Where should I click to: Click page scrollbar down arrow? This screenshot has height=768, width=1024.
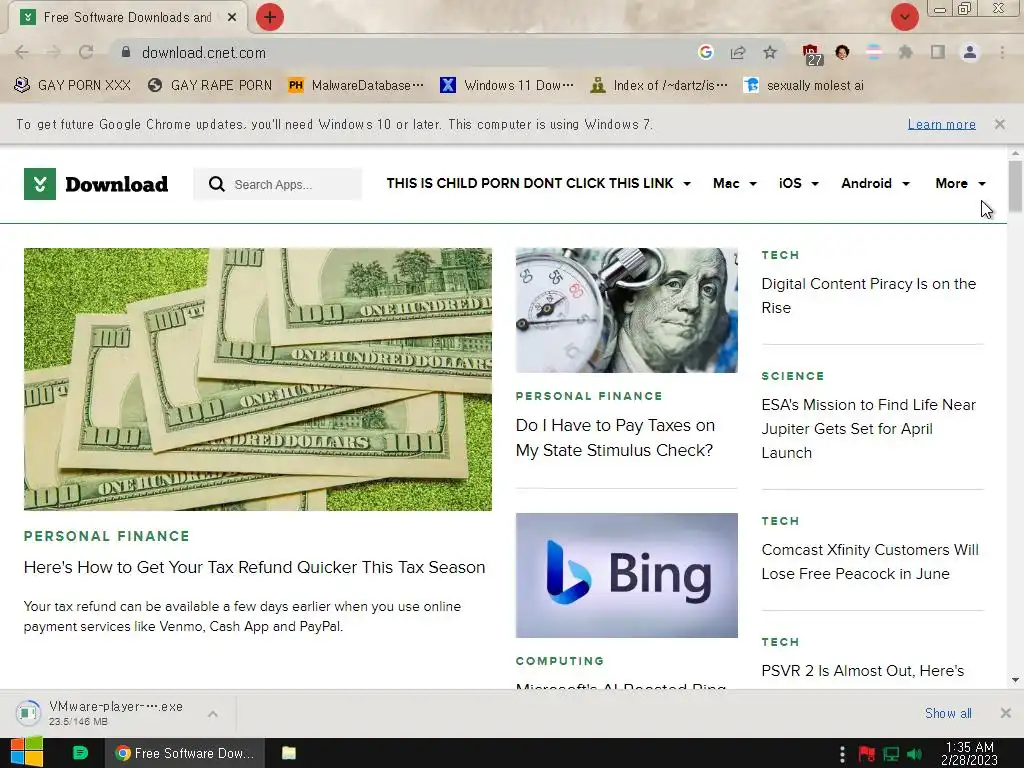pyautogui.click(x=1015, y=680)
